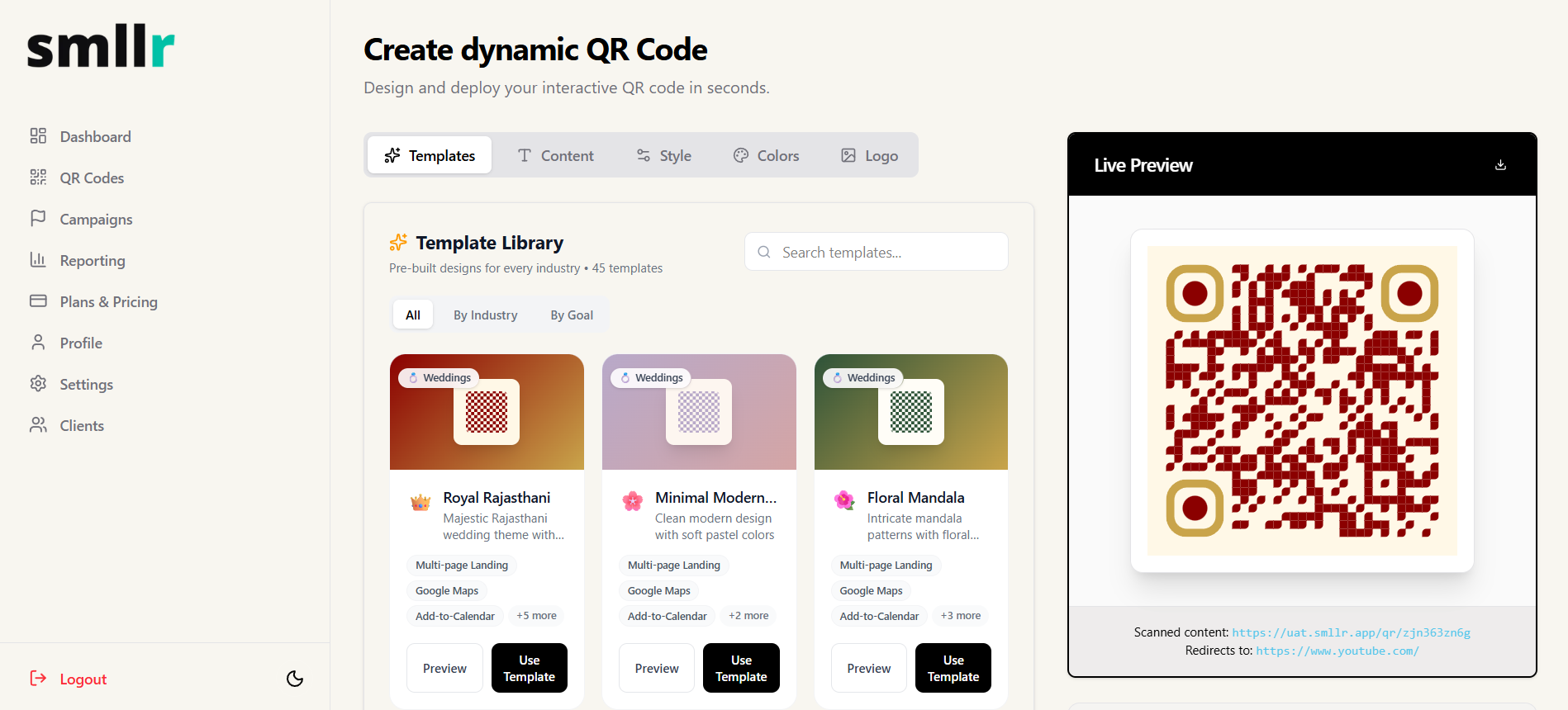Click the Floral Mandala template title
This screenshot has height=710, width=1568.
pos(916,498)
